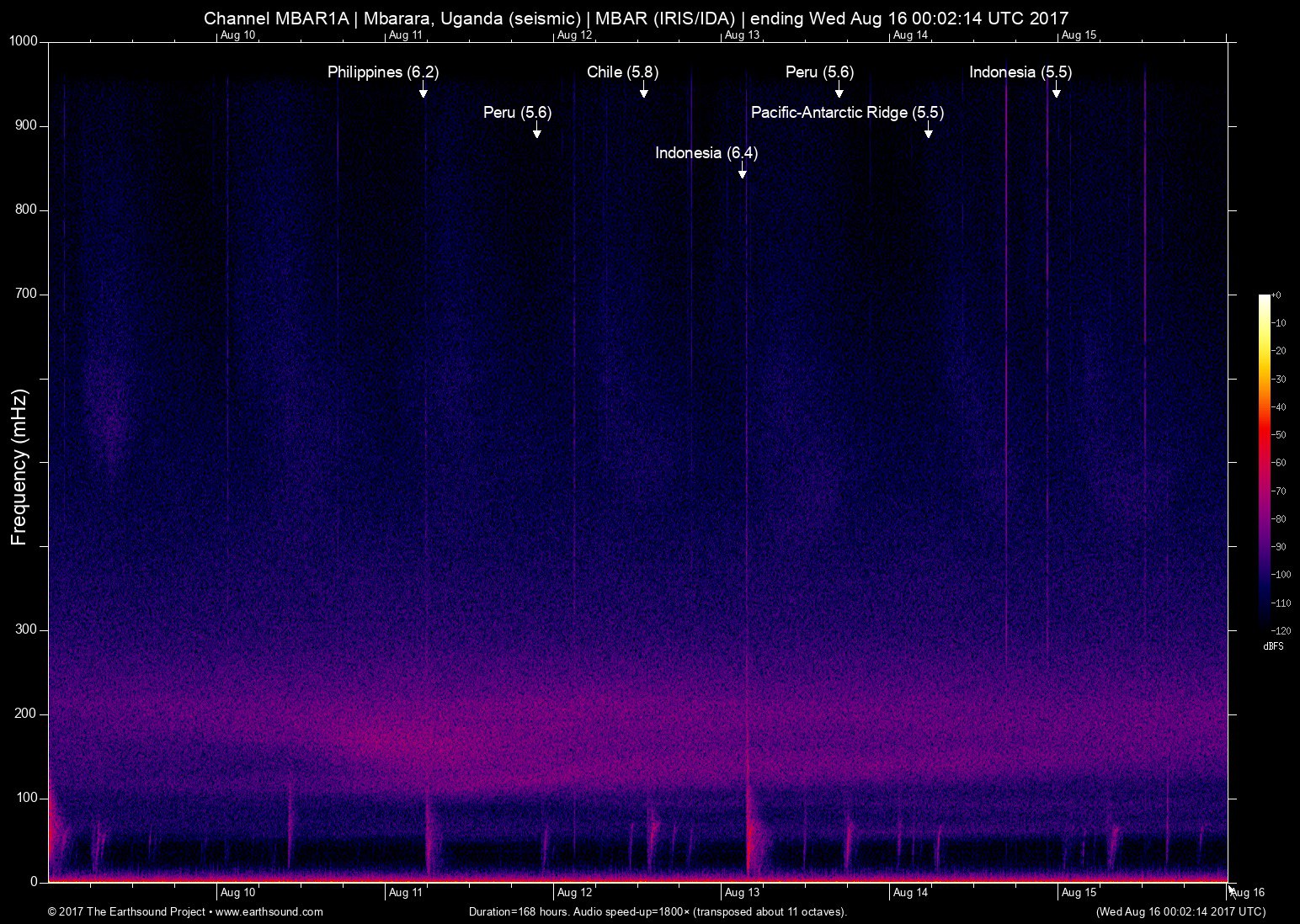
Task: Click the arrow marker under Philippines (6.2)
Action: coord(424,91)
